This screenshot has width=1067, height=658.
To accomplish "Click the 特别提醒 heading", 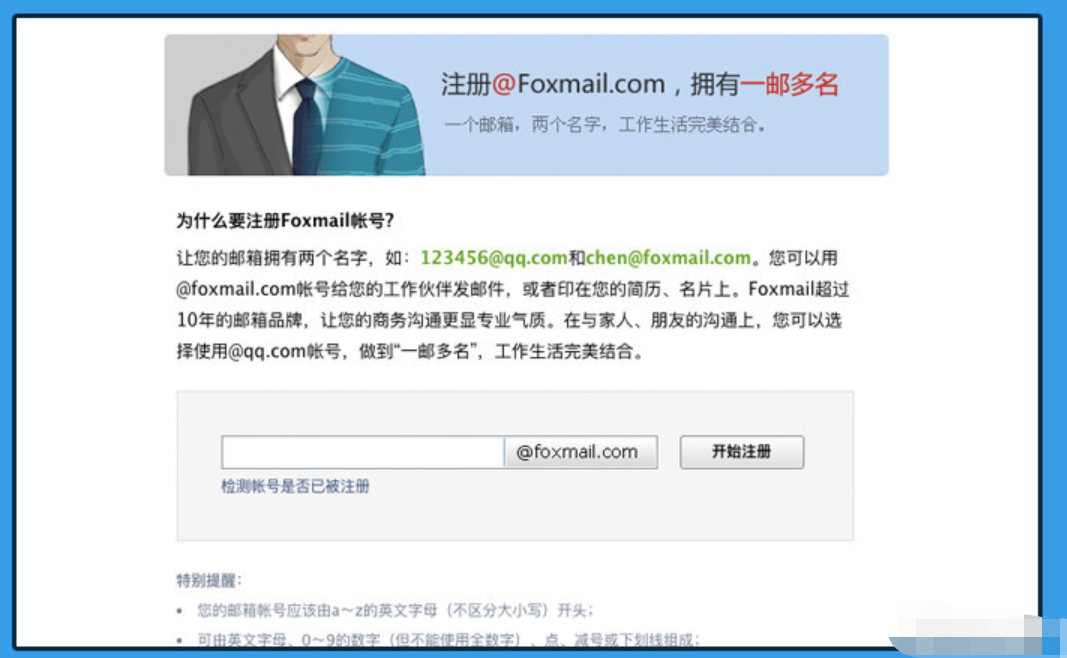I will 208,580.
